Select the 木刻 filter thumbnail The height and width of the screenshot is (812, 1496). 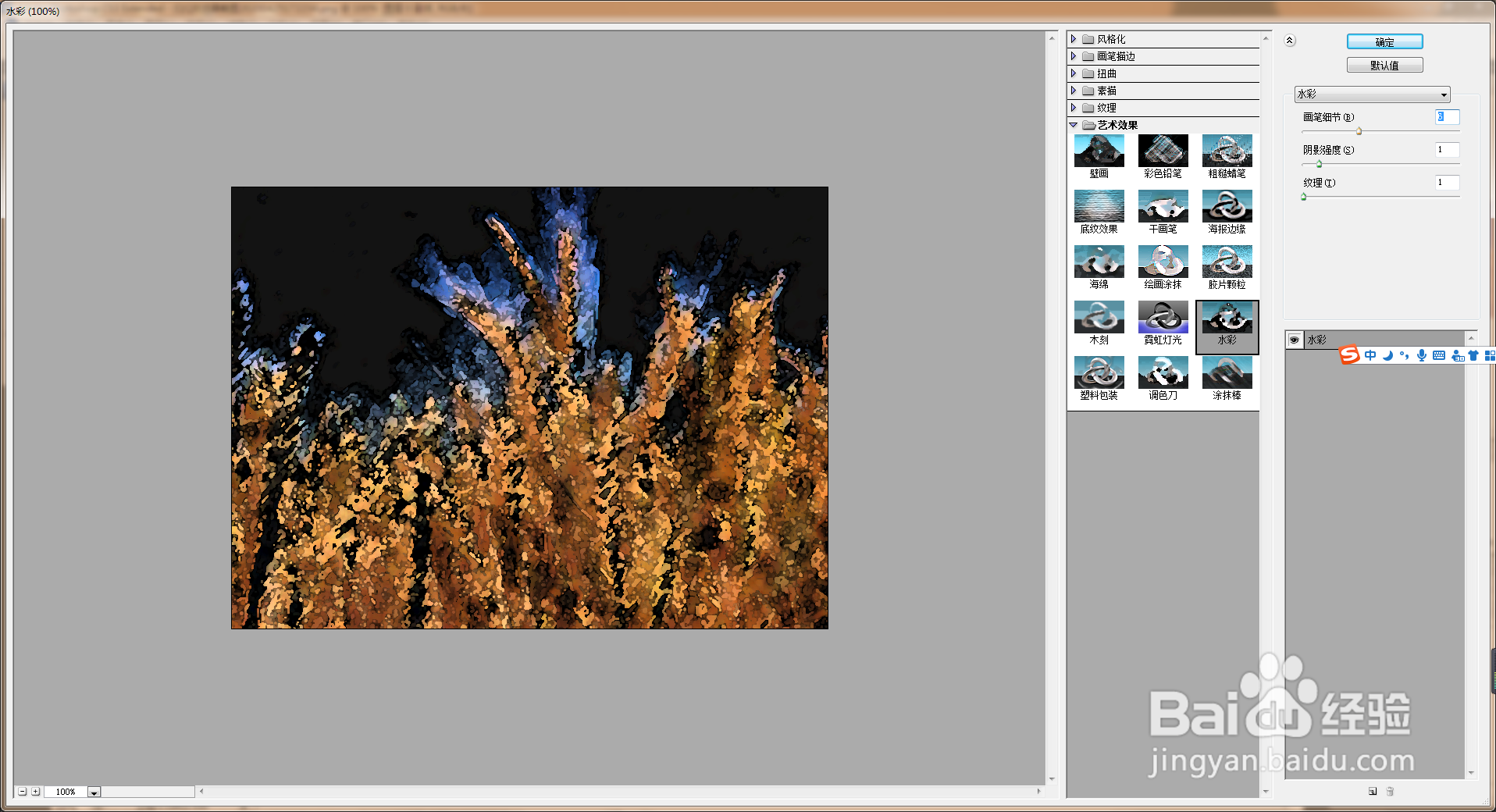1099,317
